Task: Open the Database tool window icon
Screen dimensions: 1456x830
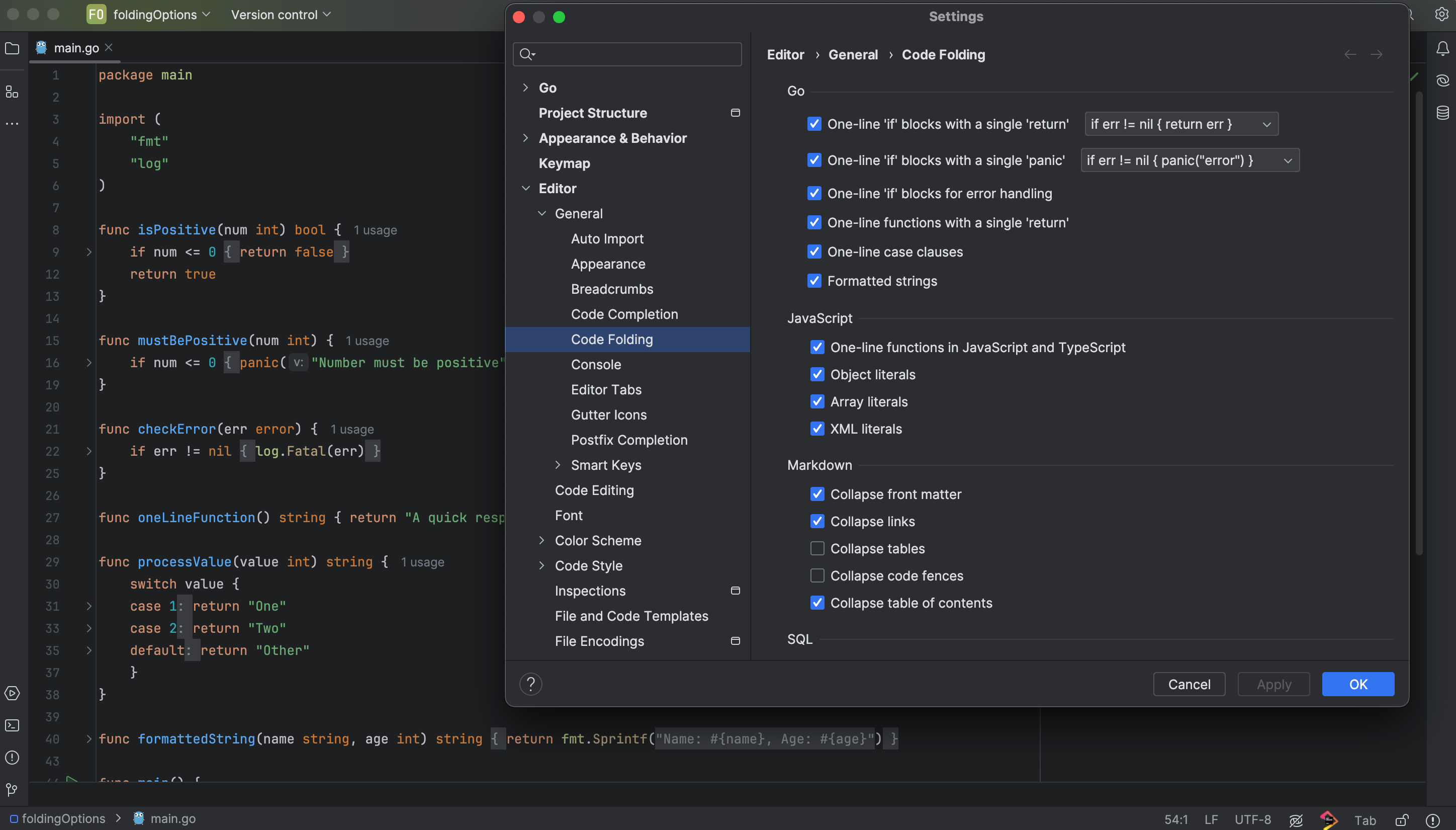Action: click(1442, 112)
